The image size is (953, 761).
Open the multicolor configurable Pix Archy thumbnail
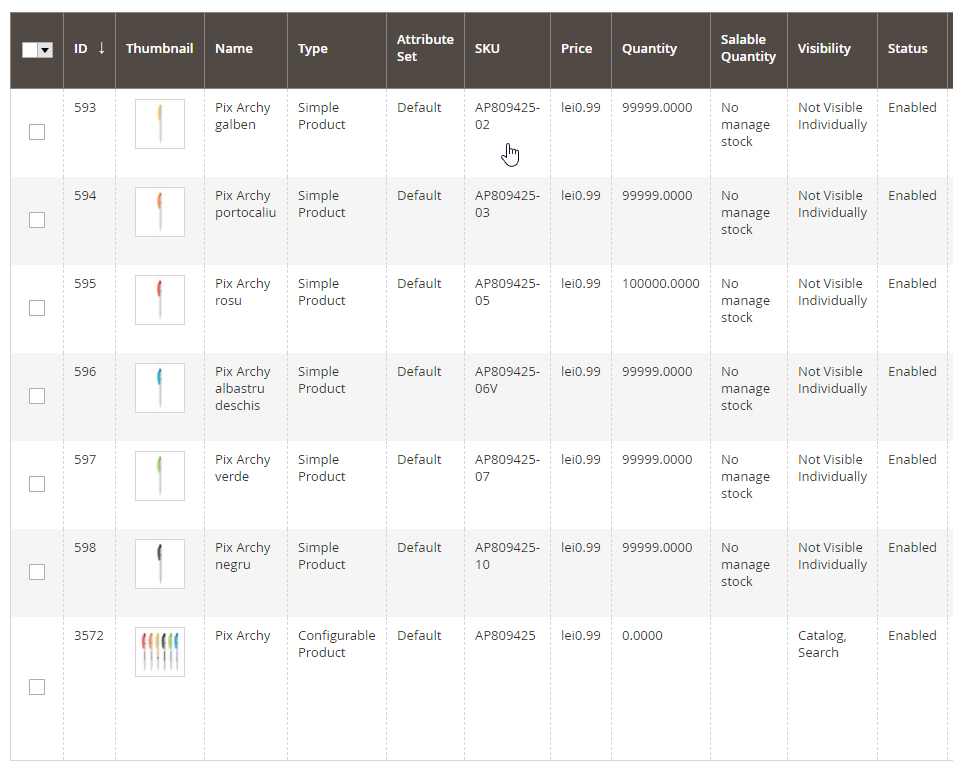(159, 651)
